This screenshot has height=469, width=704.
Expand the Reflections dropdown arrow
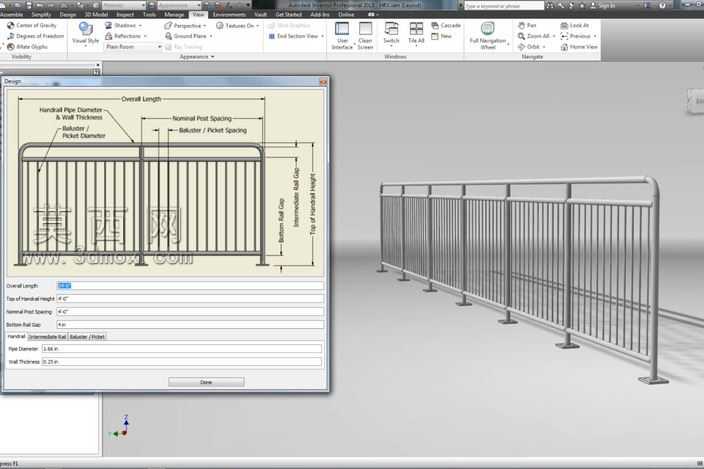pos(145,36)
